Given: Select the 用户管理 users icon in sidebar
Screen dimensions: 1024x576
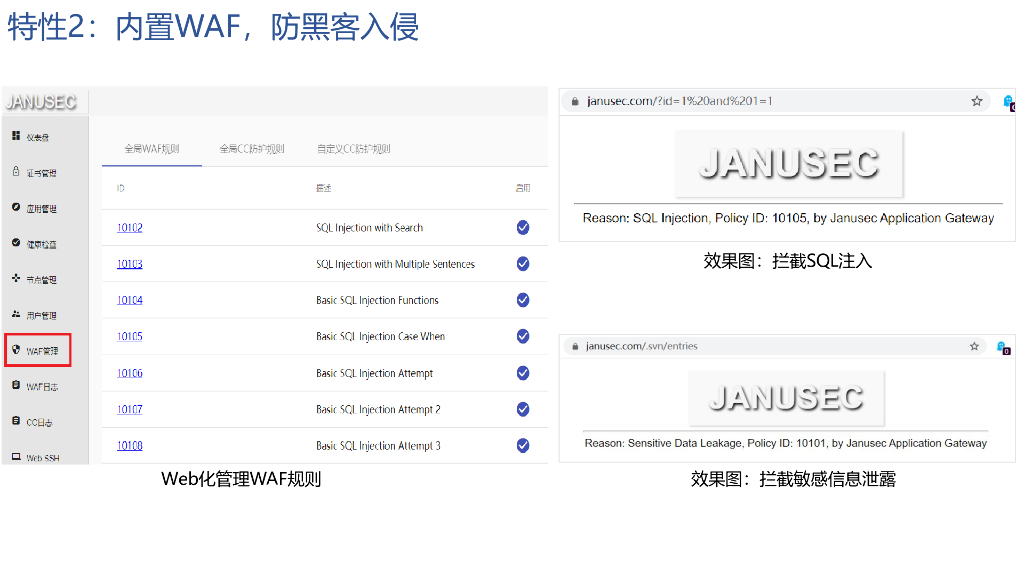Looking at the screenshot, I should click(16, 314).
